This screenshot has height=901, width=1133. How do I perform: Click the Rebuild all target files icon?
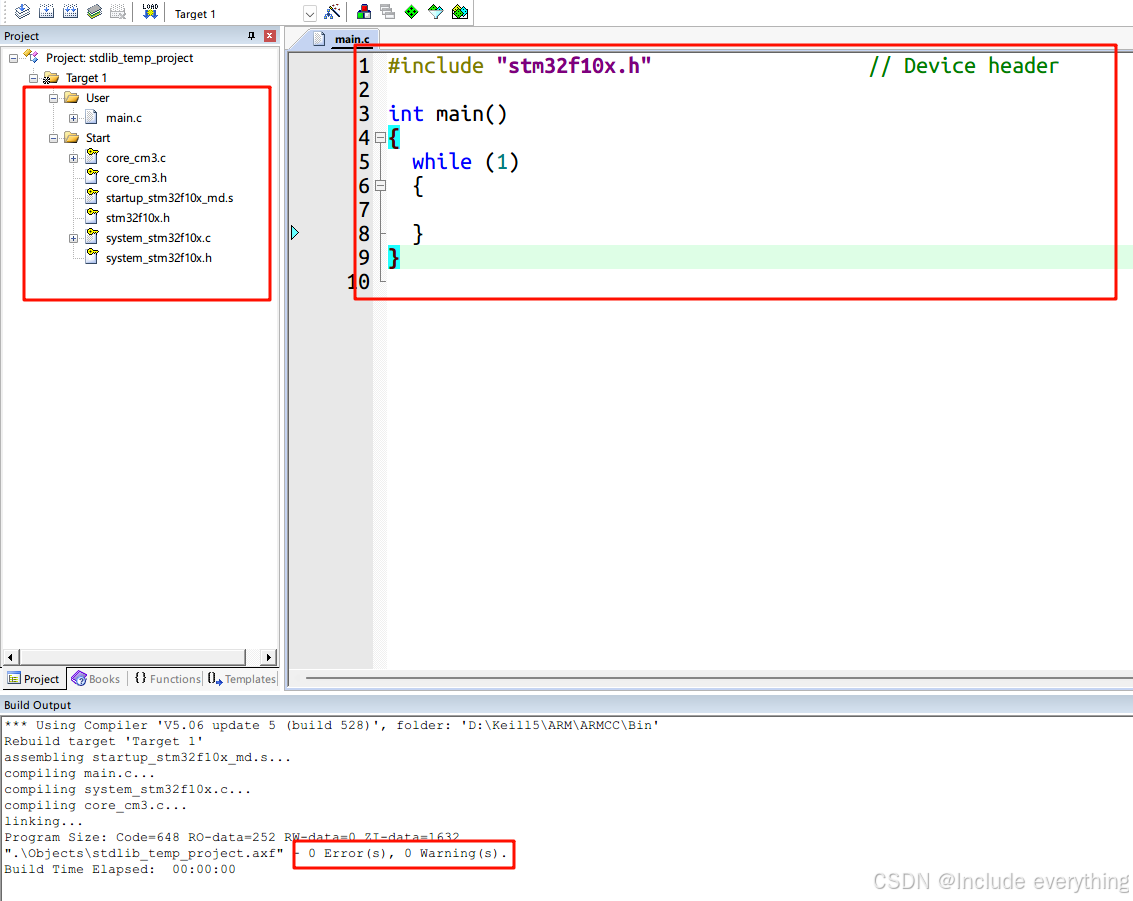pyautogui.click(x=71, y=12)
